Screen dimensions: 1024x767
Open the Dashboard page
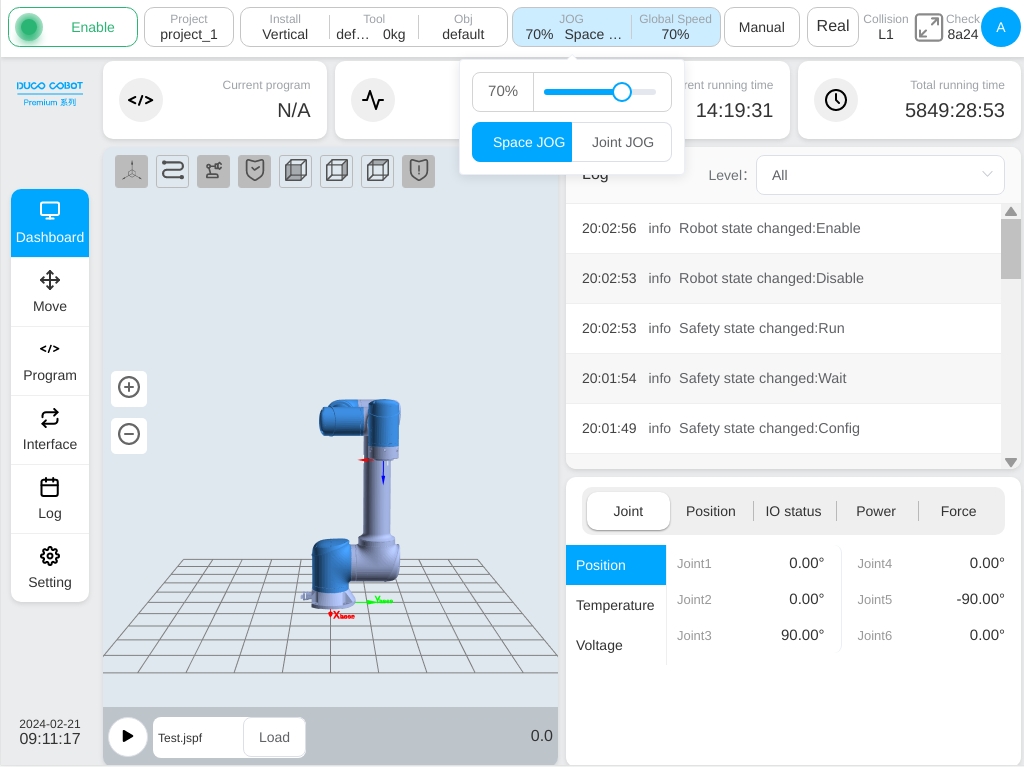(x=50, y=223)
